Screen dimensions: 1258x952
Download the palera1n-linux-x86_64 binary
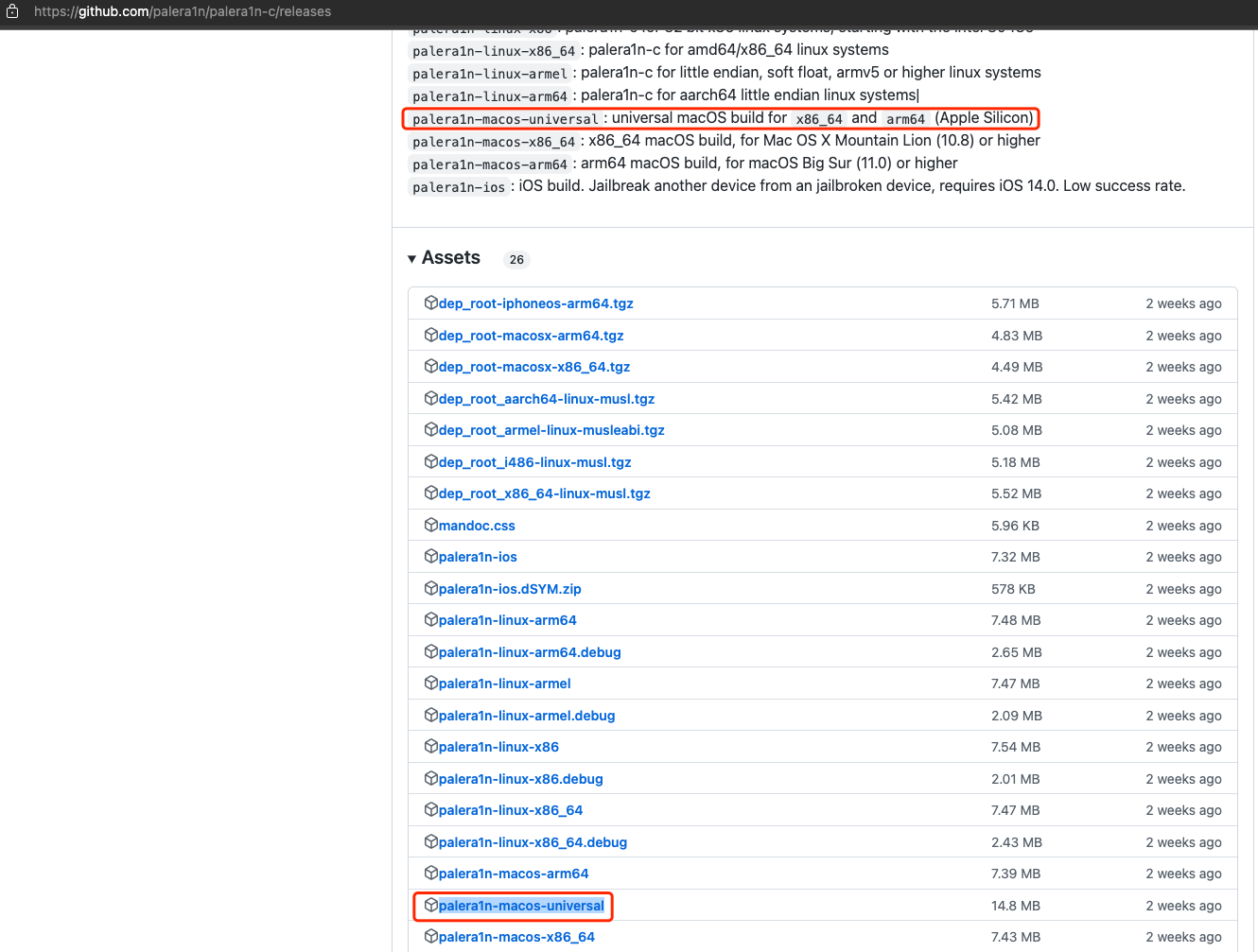pos(511,810)
